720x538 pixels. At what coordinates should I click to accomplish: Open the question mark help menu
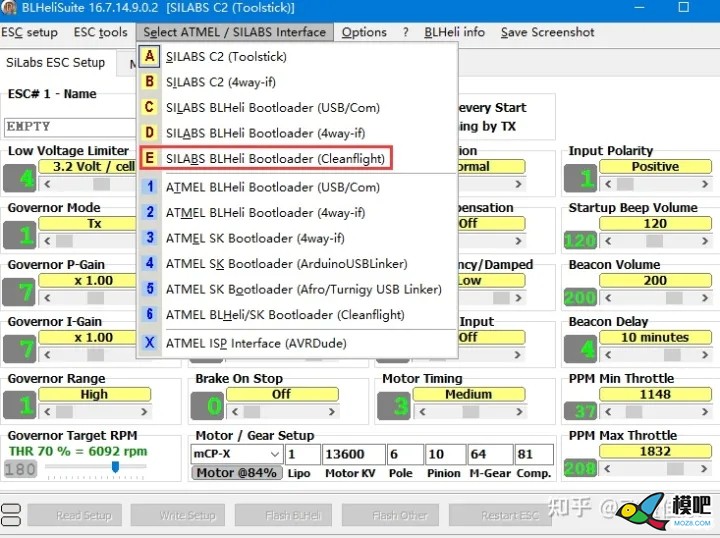[405, 32]
